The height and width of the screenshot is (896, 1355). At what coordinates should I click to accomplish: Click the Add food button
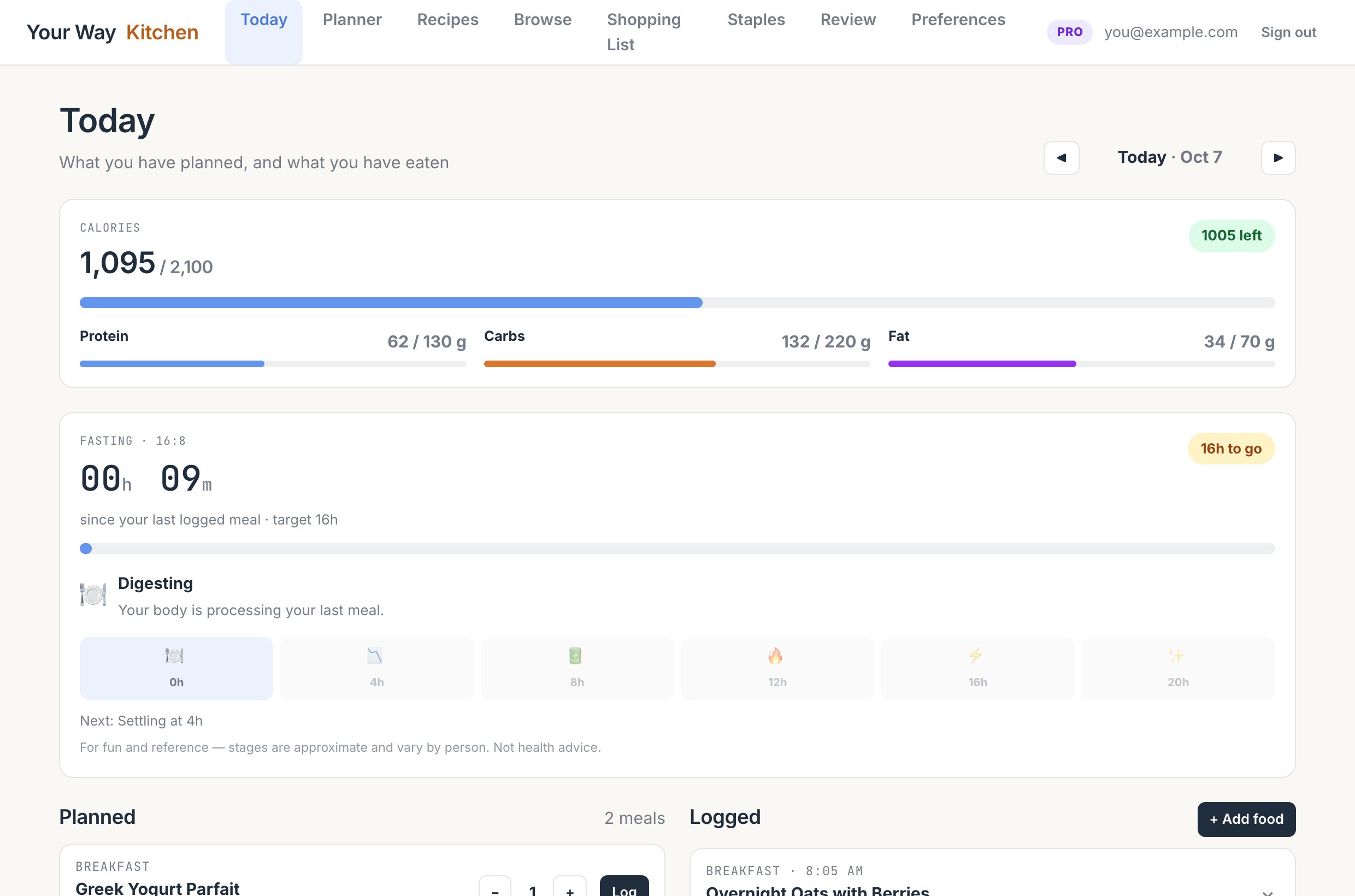[x=1246, y=819]
